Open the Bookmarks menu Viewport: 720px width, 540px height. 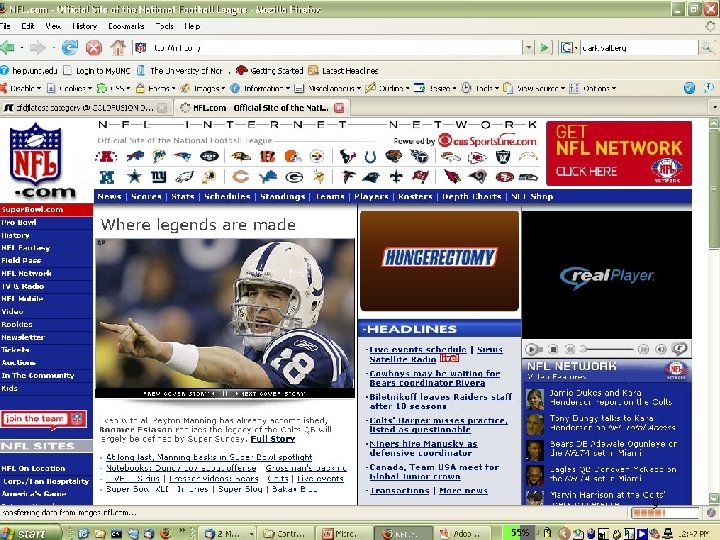126,26
